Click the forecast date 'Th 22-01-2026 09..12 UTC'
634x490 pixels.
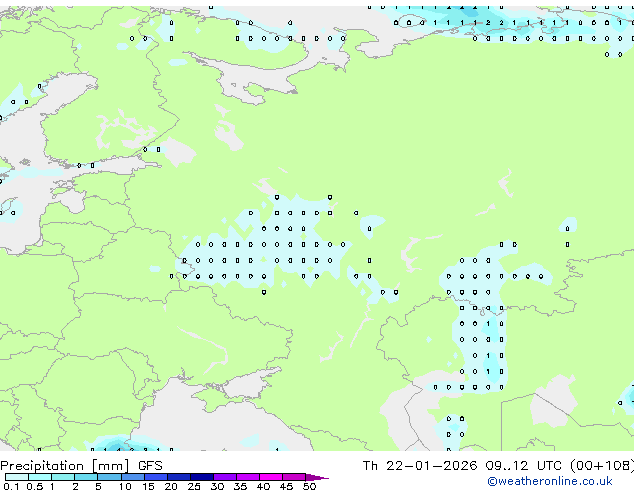tap(463, 466)
